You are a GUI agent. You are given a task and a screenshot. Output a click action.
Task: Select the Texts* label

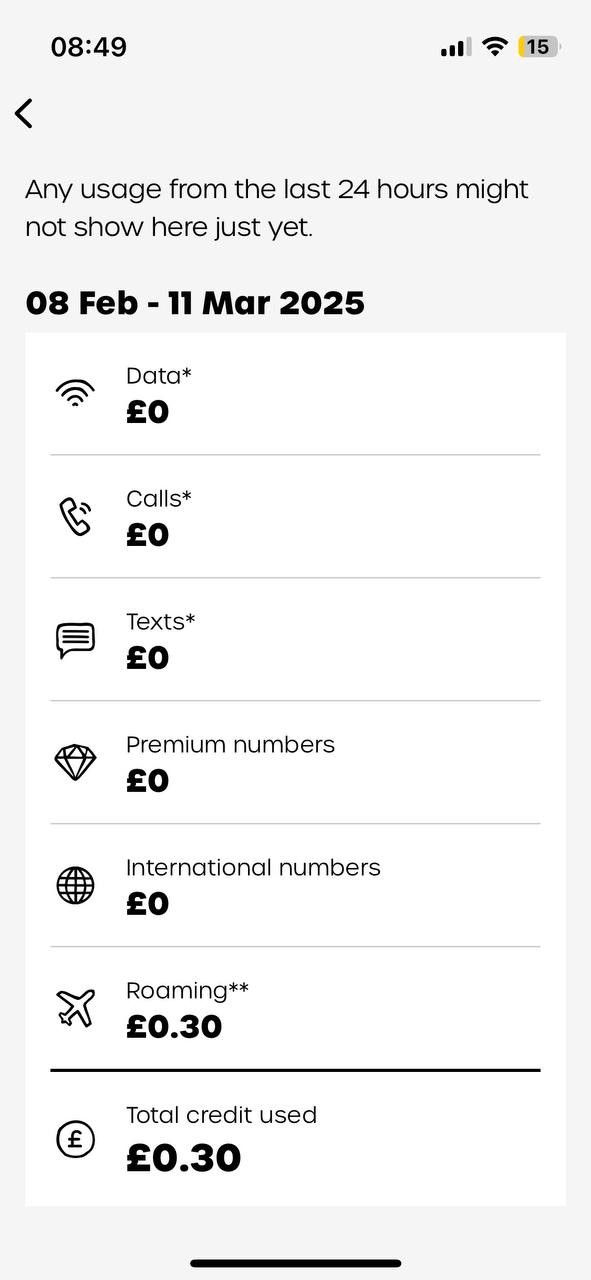tap(160, 621)
